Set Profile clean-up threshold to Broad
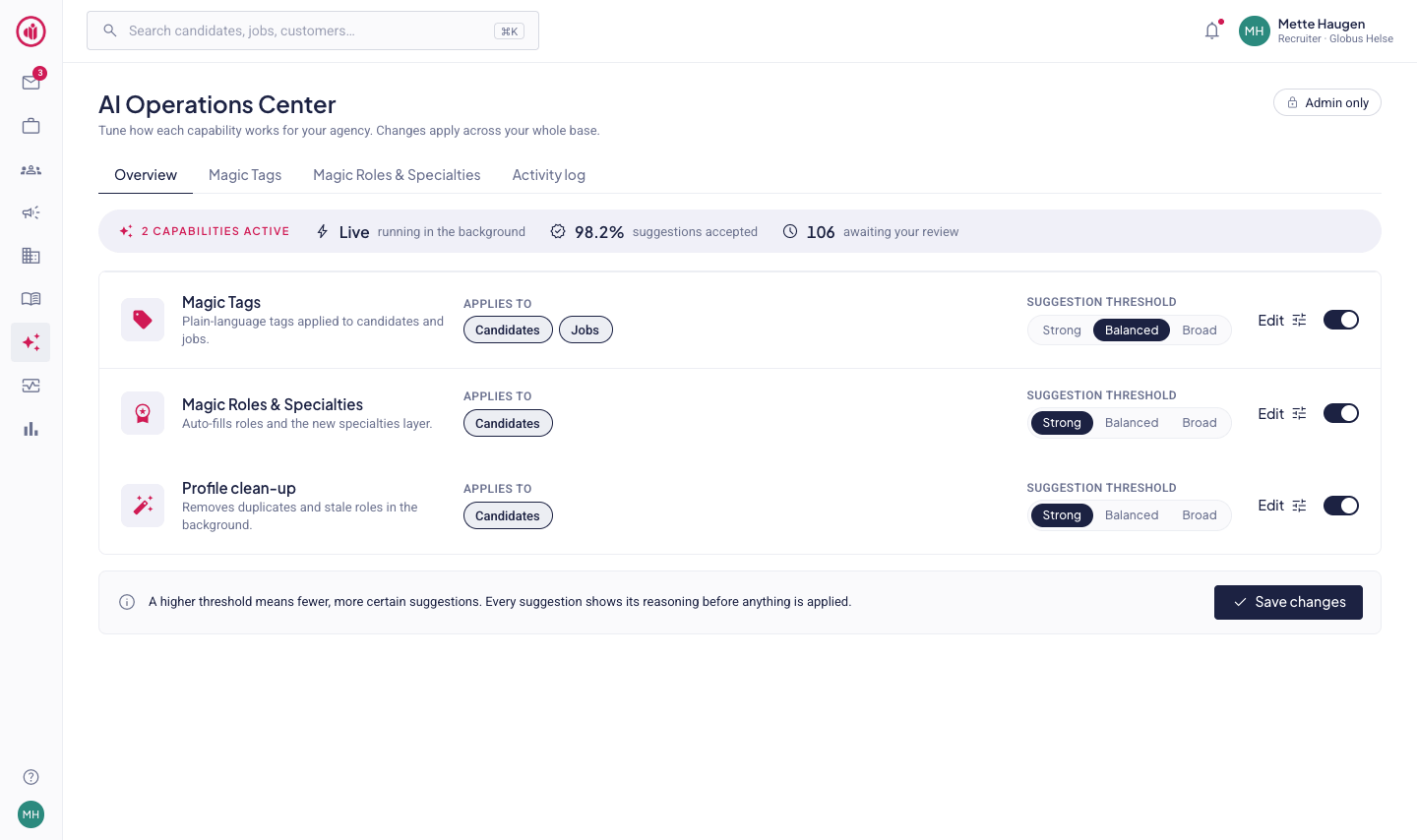 pyautogui.click(x=1200, y=515)
